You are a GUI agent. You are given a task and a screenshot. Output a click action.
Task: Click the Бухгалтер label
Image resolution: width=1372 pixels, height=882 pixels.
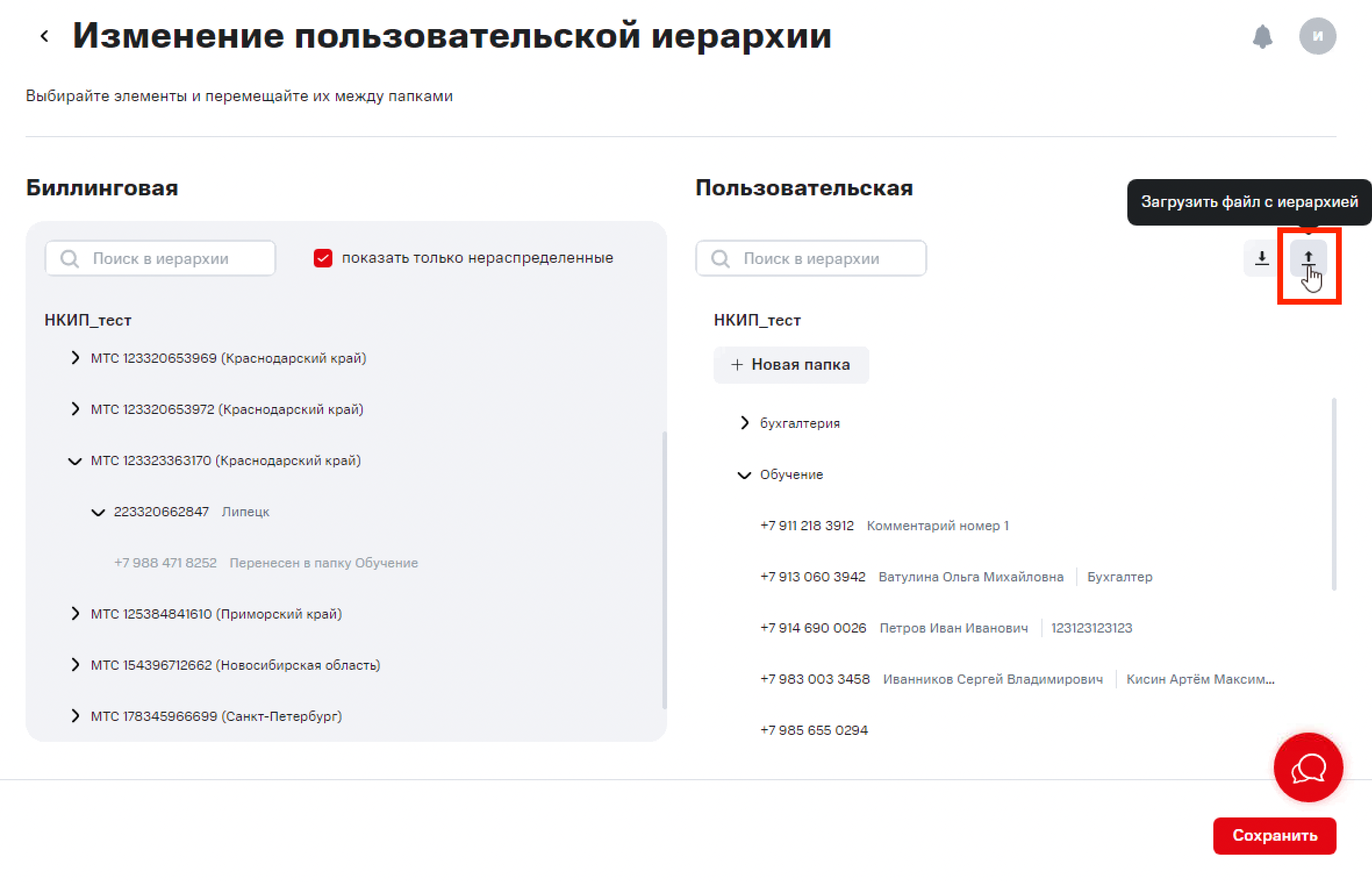coord(1120,577)
